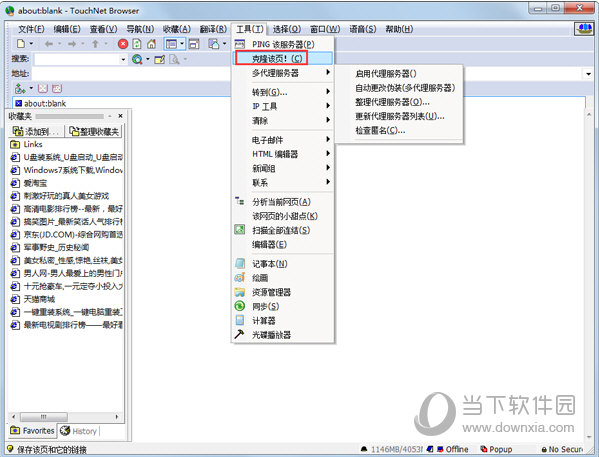Image resolution: width=599 pixels, height=457 pixels.
Task: Open the 爱淘宝 favorite
Action: [x=29, y=183]
